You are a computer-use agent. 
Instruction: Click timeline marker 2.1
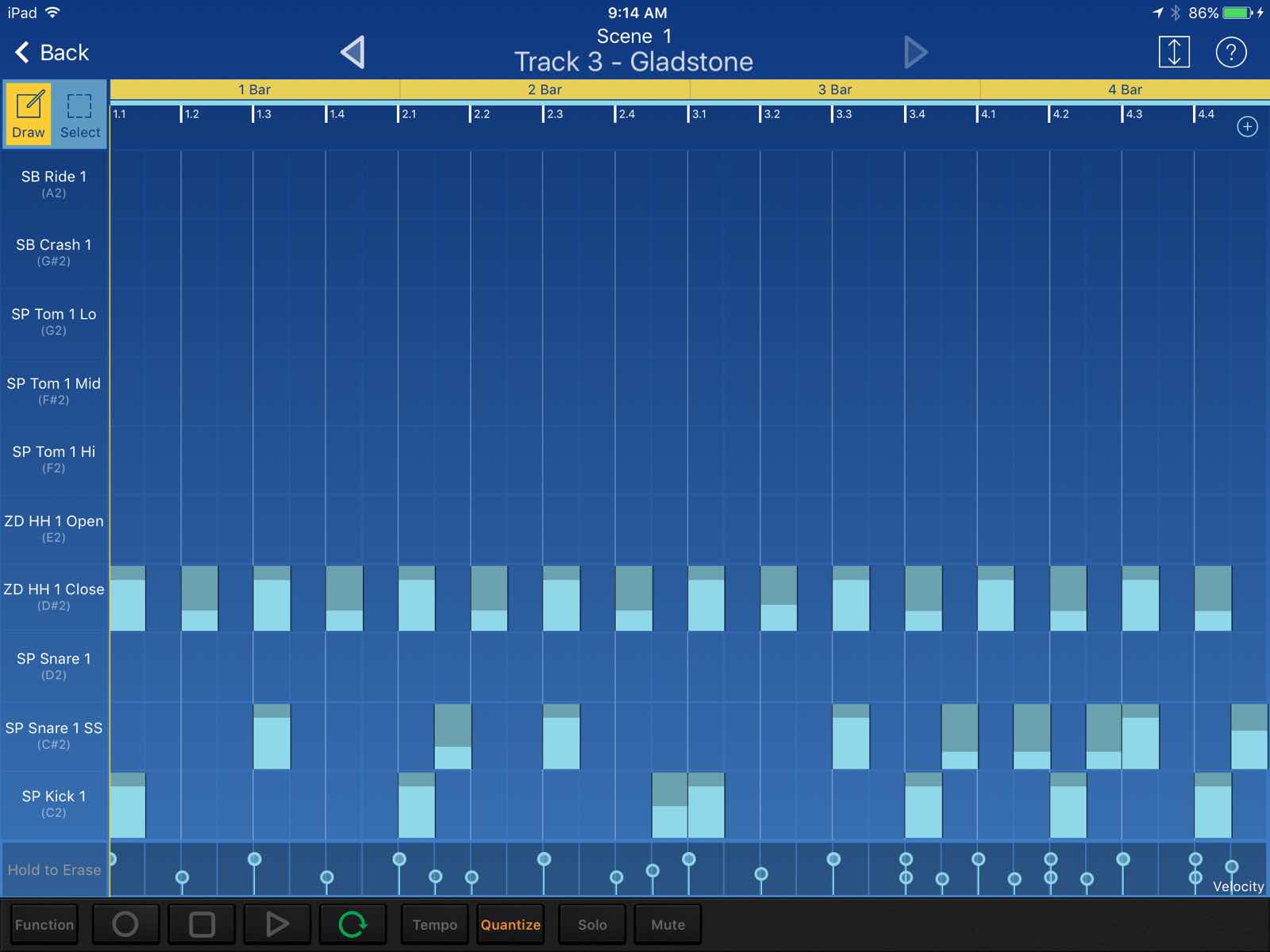click(x=408, y=114)
